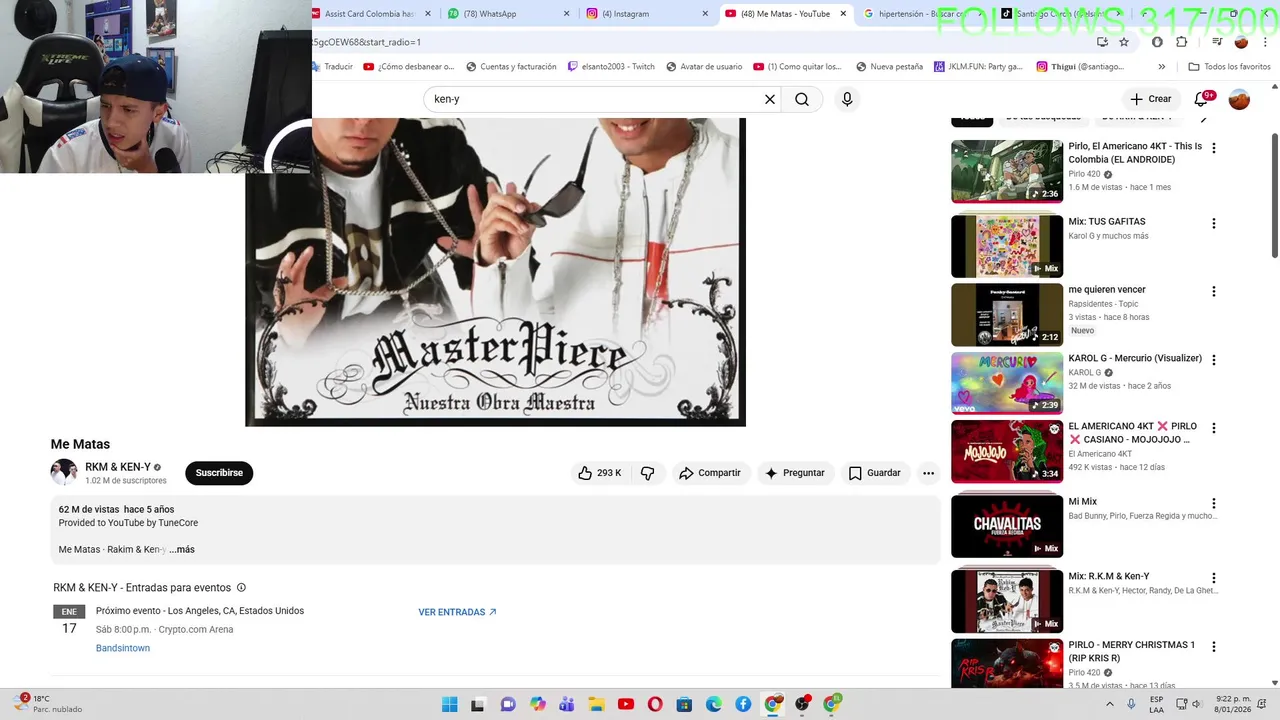Open options for MOJOJOJO video

1214,428
